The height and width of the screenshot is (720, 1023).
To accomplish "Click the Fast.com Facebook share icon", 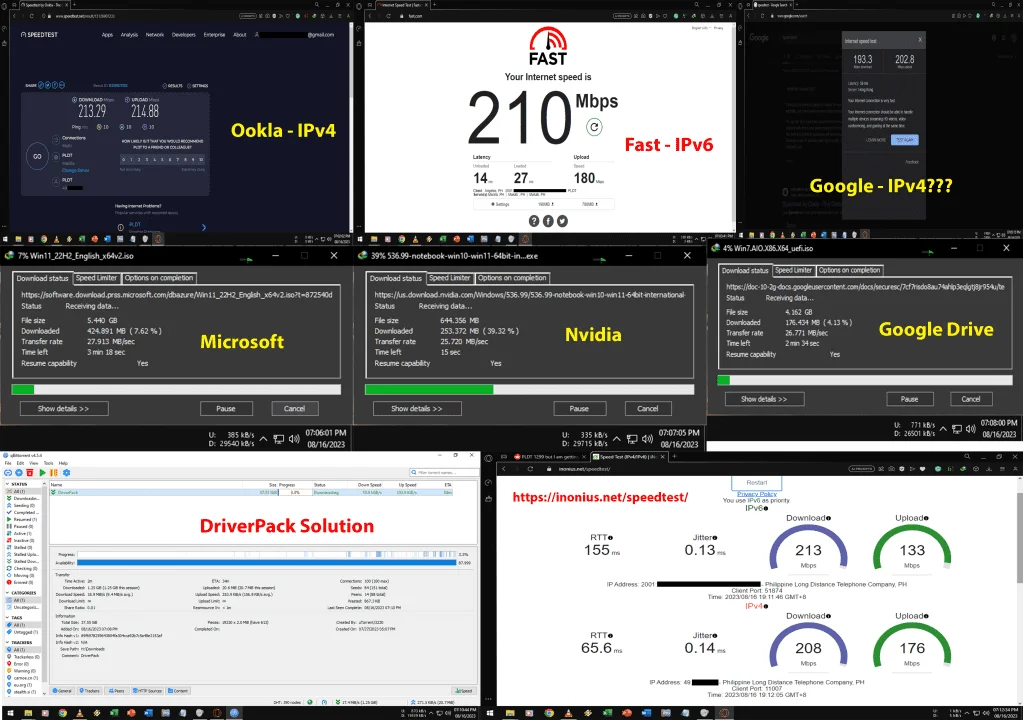I will (548, 221).
